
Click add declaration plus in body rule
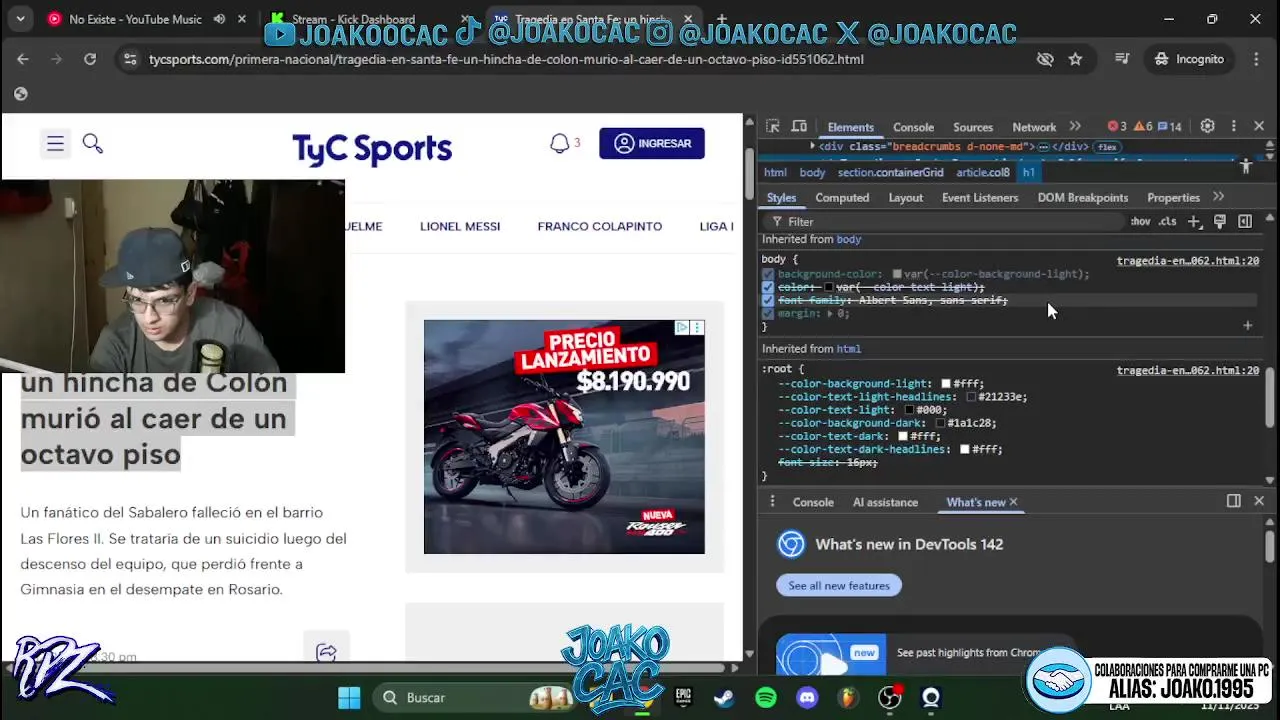click(x=1247, y=325)
